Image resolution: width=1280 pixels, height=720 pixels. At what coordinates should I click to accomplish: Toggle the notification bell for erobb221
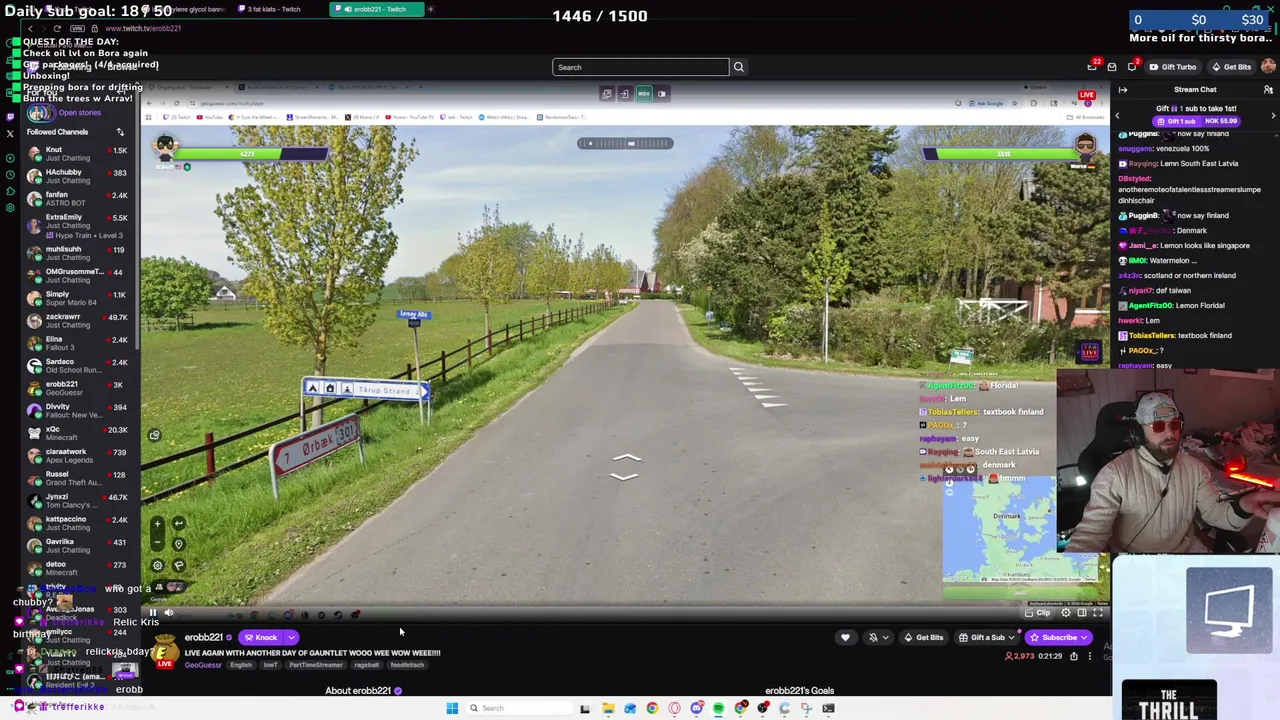pos(872,637)
